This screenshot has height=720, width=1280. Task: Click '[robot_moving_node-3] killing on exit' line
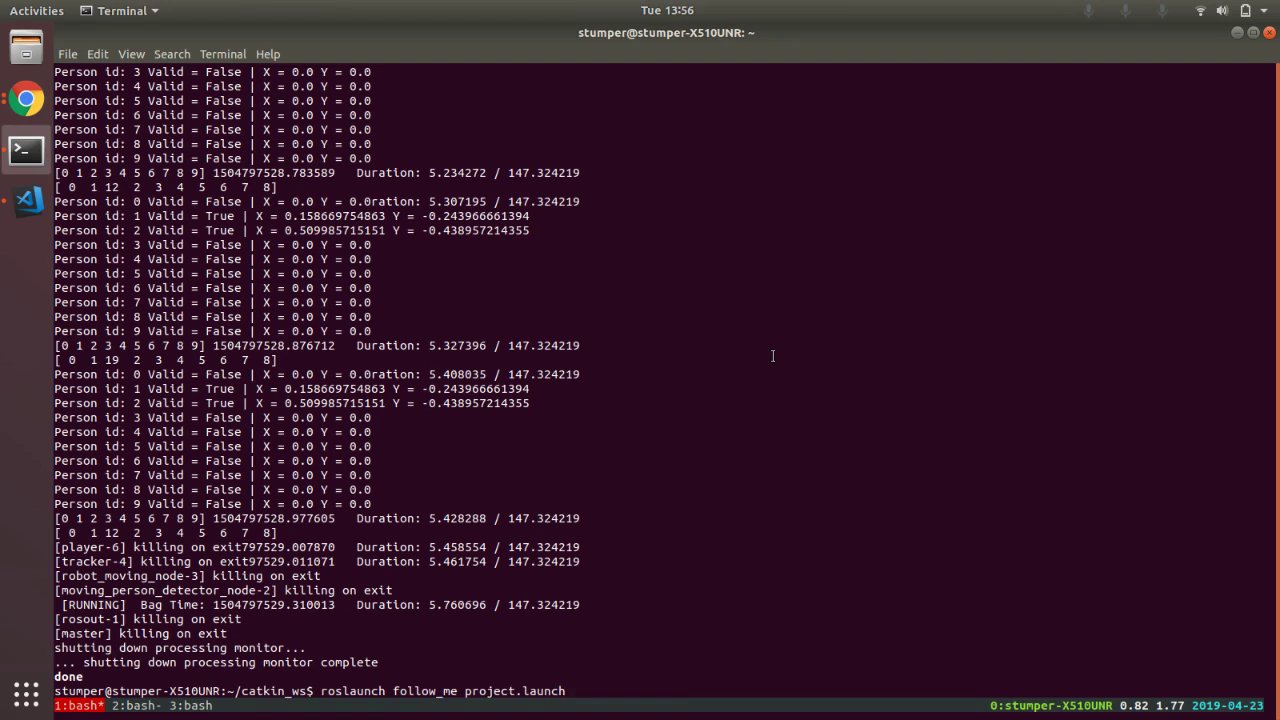coord(187,576)
